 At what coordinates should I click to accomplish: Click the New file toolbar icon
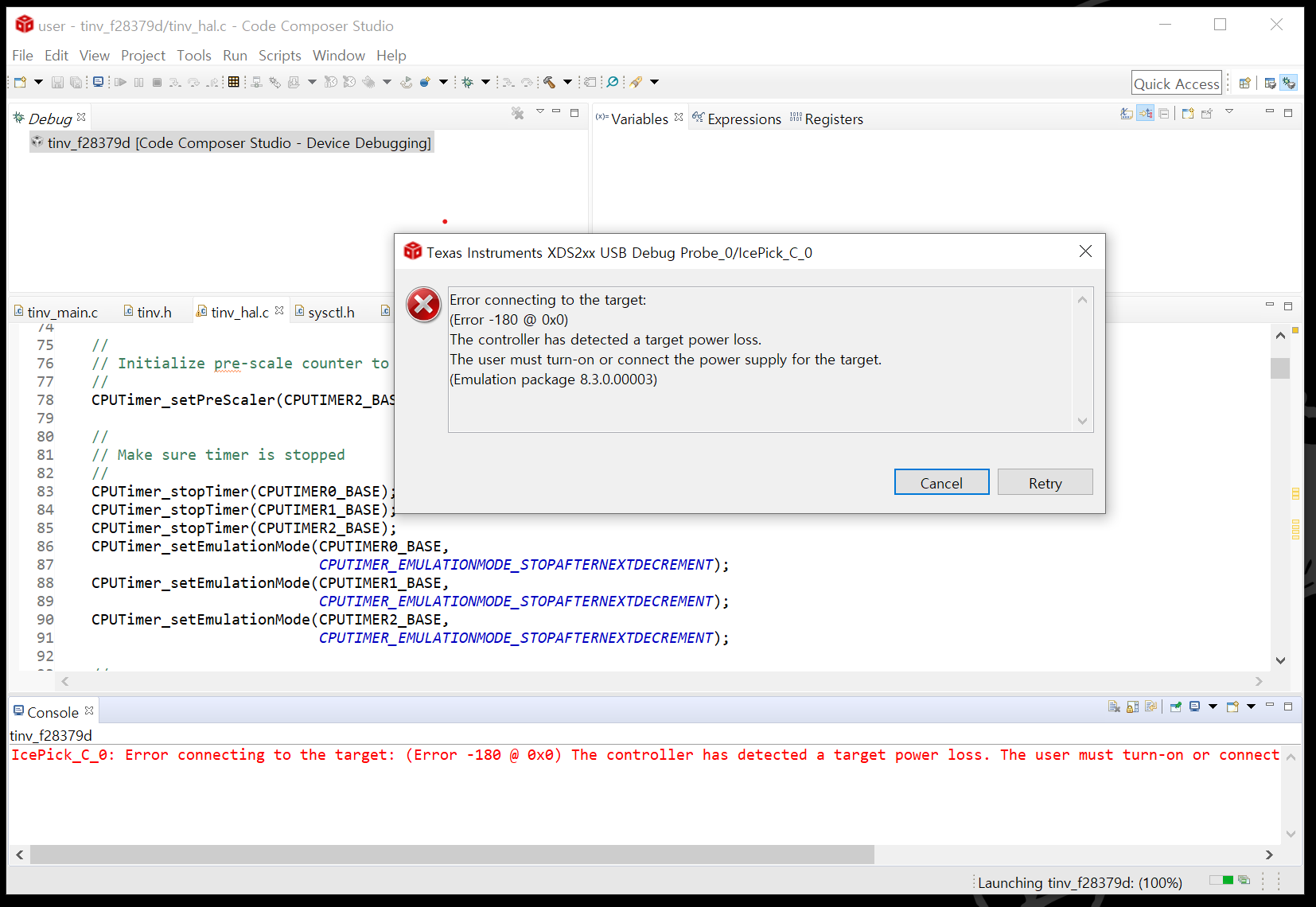point(20,82)
